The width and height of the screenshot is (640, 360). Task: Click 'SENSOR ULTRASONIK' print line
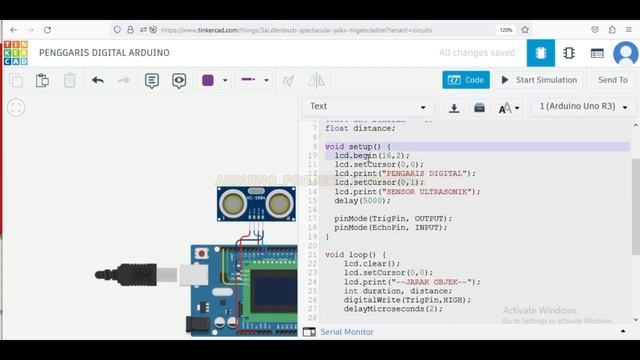click(x=408, y=191)
